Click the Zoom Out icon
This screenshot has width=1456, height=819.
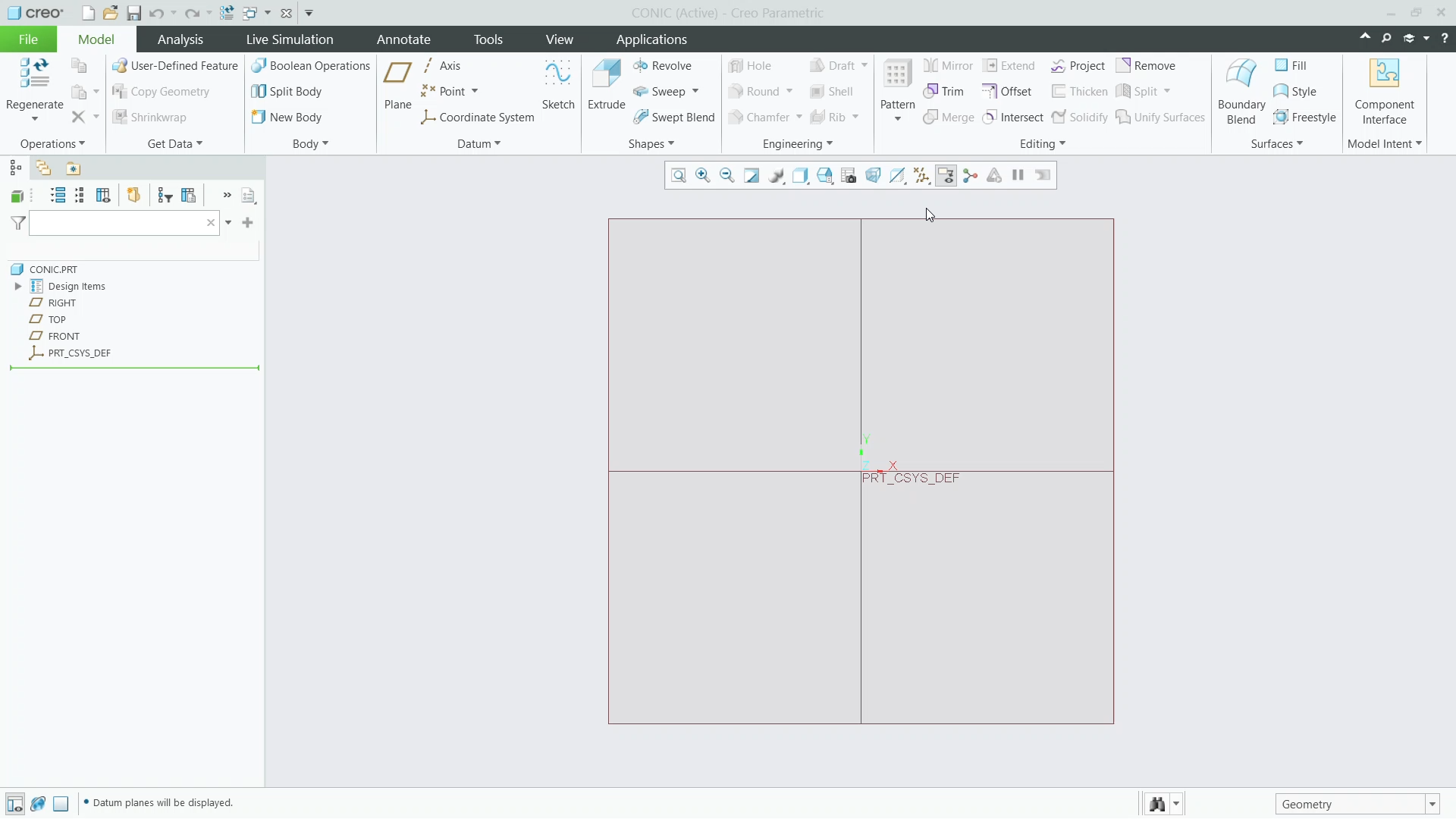point(727,176)
